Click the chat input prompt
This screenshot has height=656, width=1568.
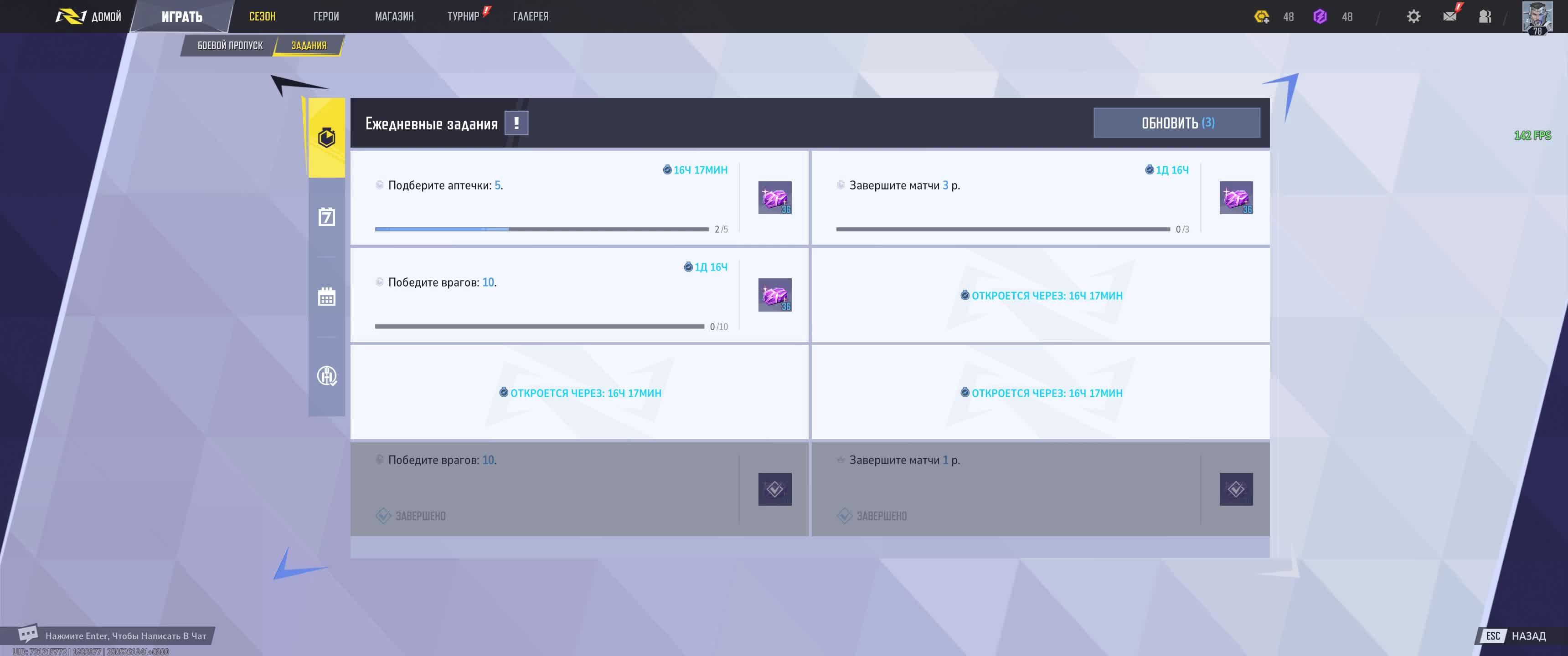coord(125,636)
